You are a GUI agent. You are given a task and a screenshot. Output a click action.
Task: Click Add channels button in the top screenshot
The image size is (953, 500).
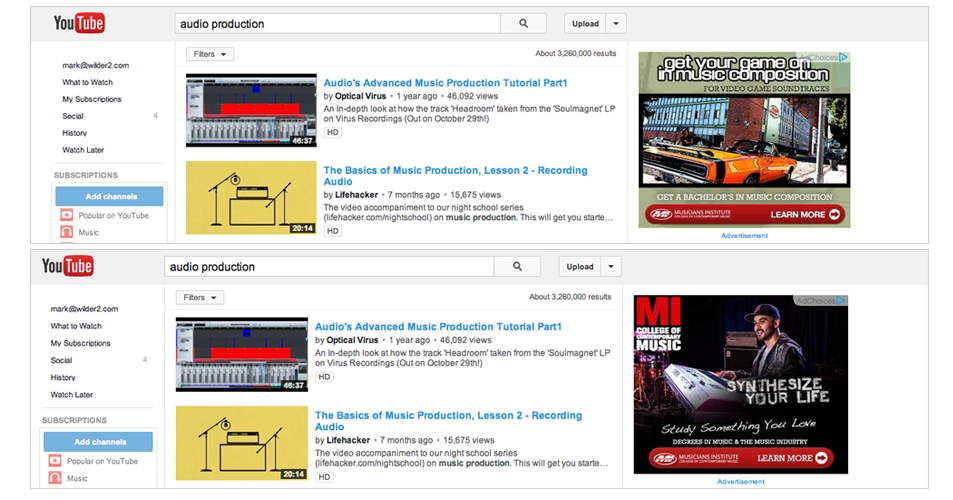109,196
